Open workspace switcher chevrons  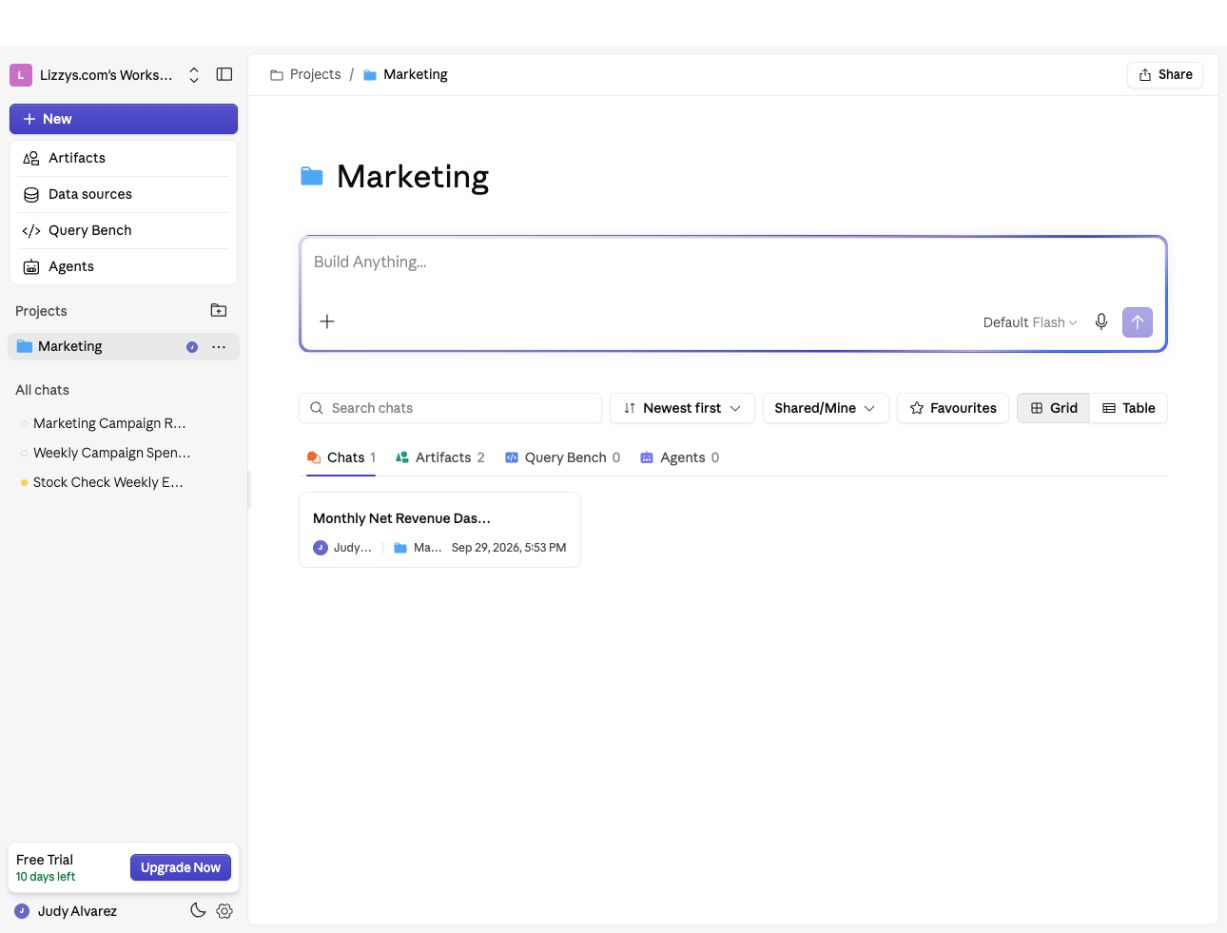tap(194, 75)
